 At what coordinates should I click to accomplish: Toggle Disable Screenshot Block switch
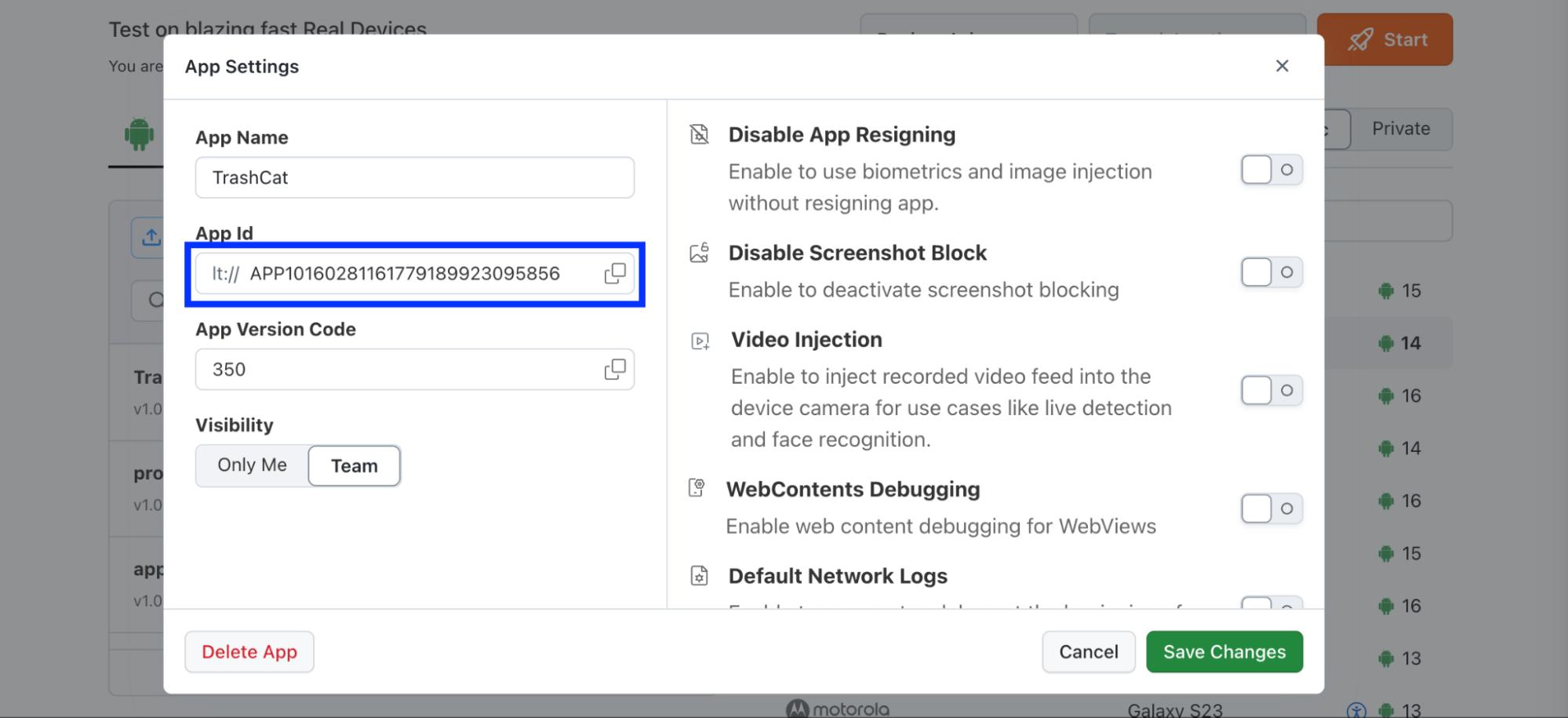pyautogui.click(x=1271, y=272)
